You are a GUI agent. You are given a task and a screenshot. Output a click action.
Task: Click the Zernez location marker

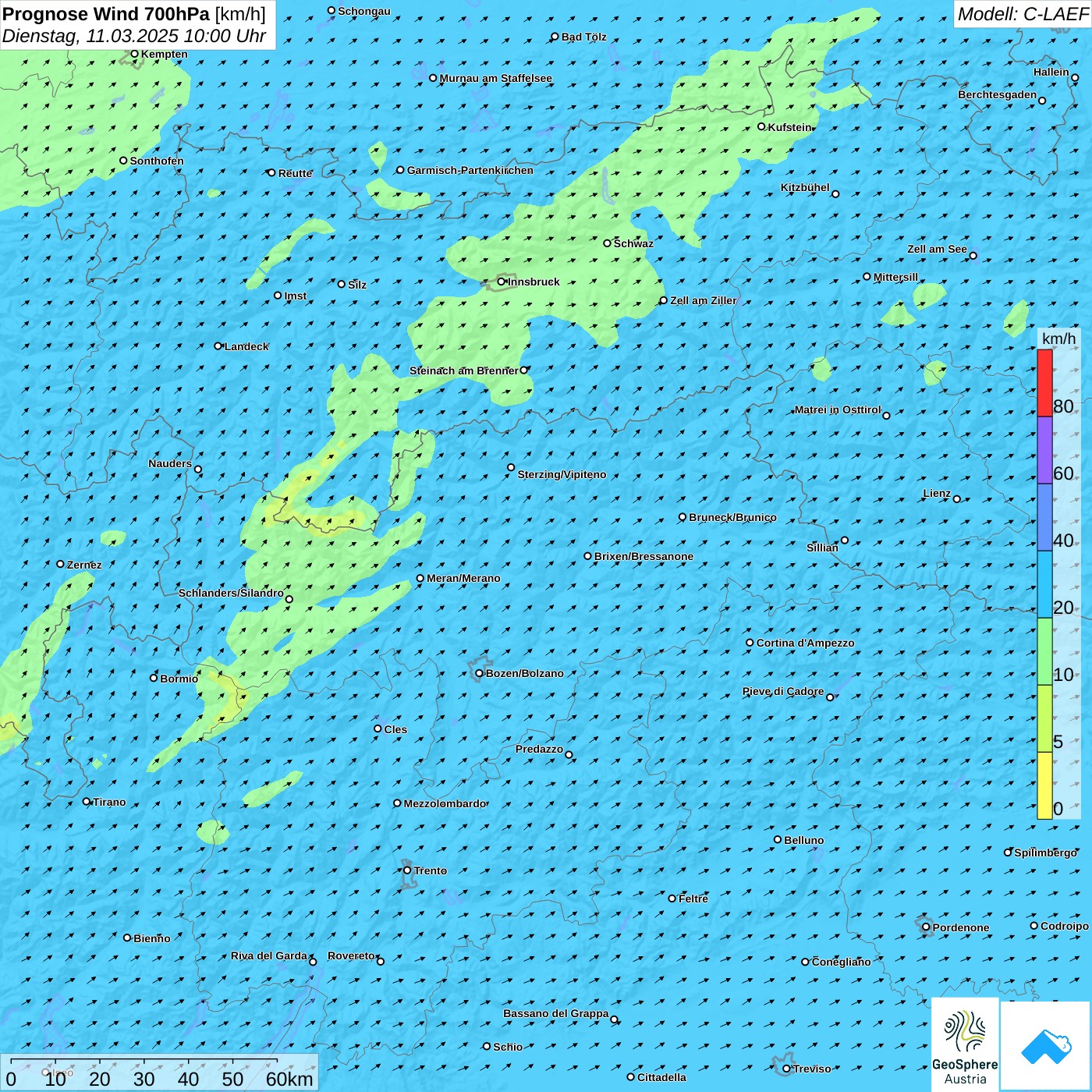60,564
